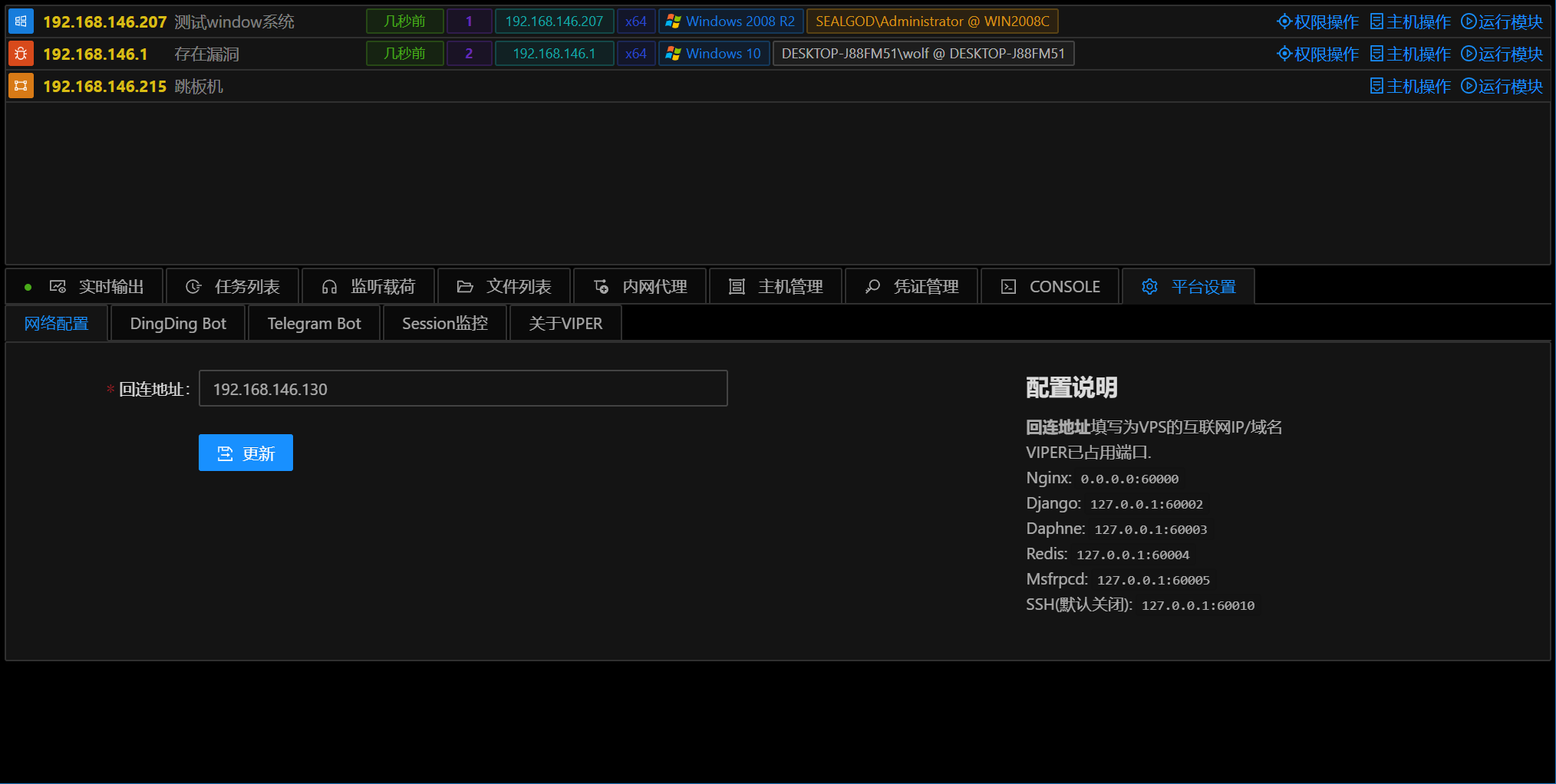This screenshot has height=784, width=1556.
Task: Click session ID tag 2
Action: tap(469, 54)
